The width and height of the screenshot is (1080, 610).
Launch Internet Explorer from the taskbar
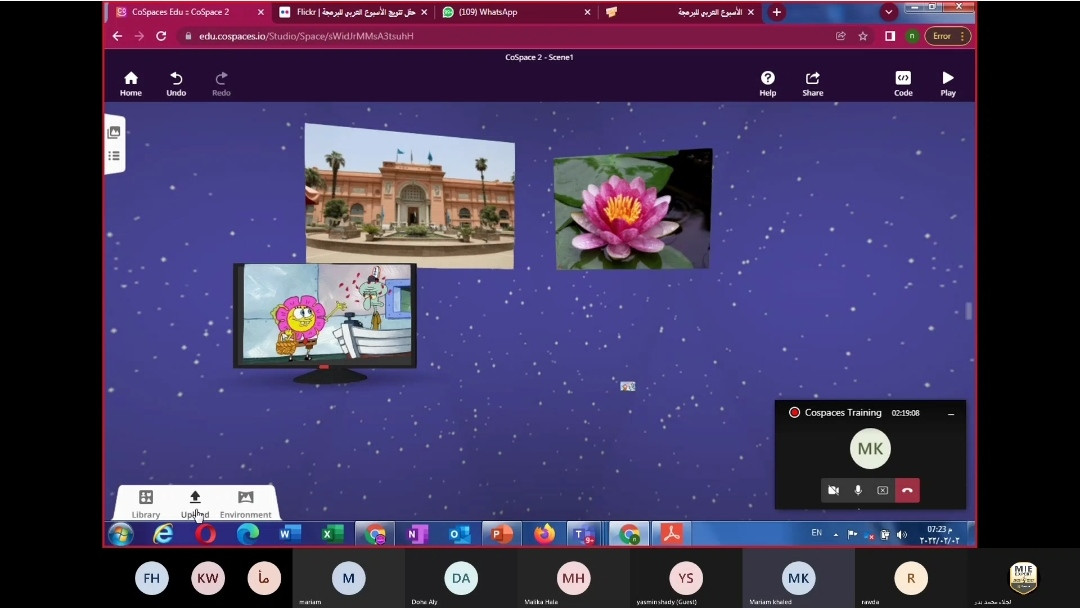coord(163,534)
